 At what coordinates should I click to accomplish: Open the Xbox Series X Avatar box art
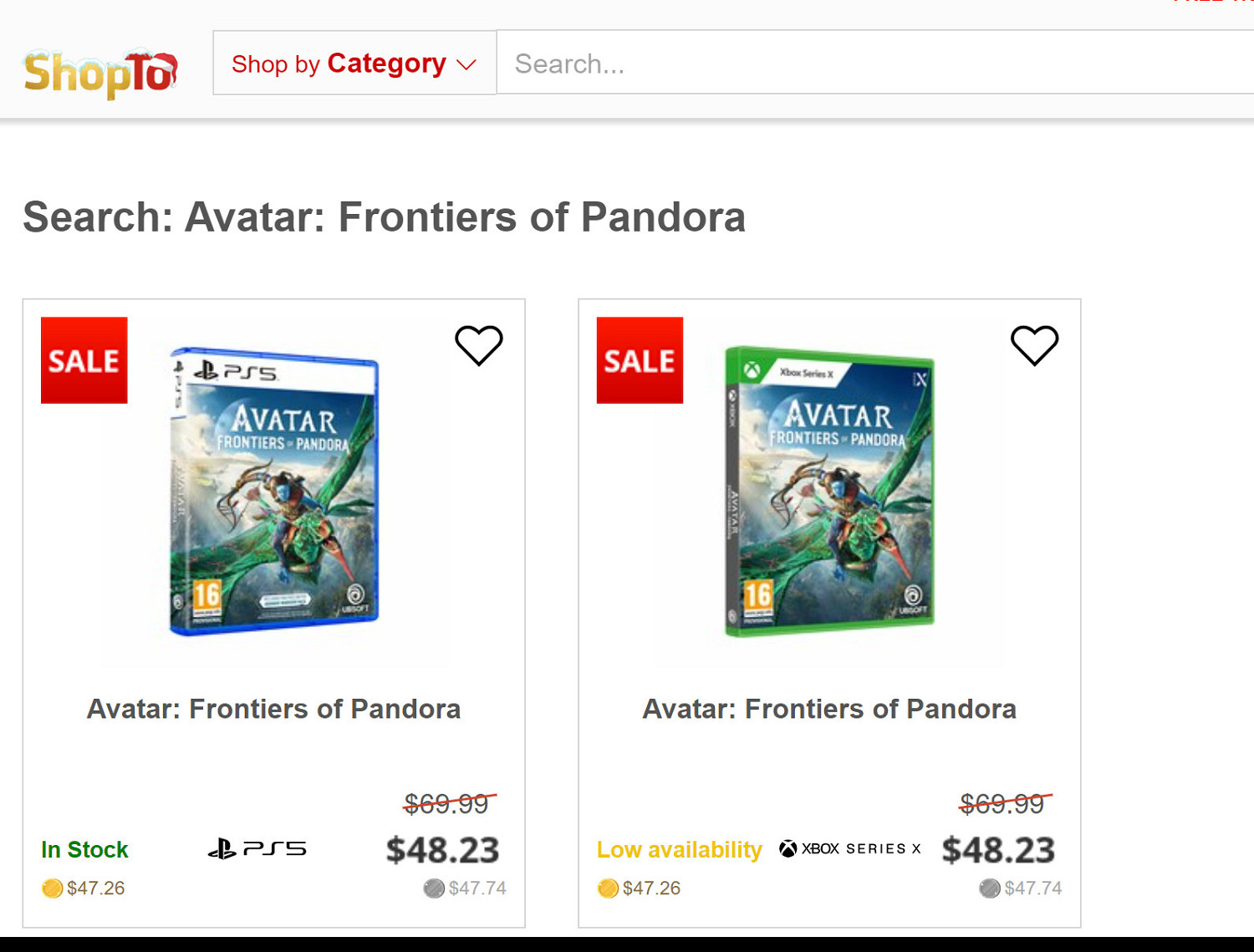tap(829, 491)
